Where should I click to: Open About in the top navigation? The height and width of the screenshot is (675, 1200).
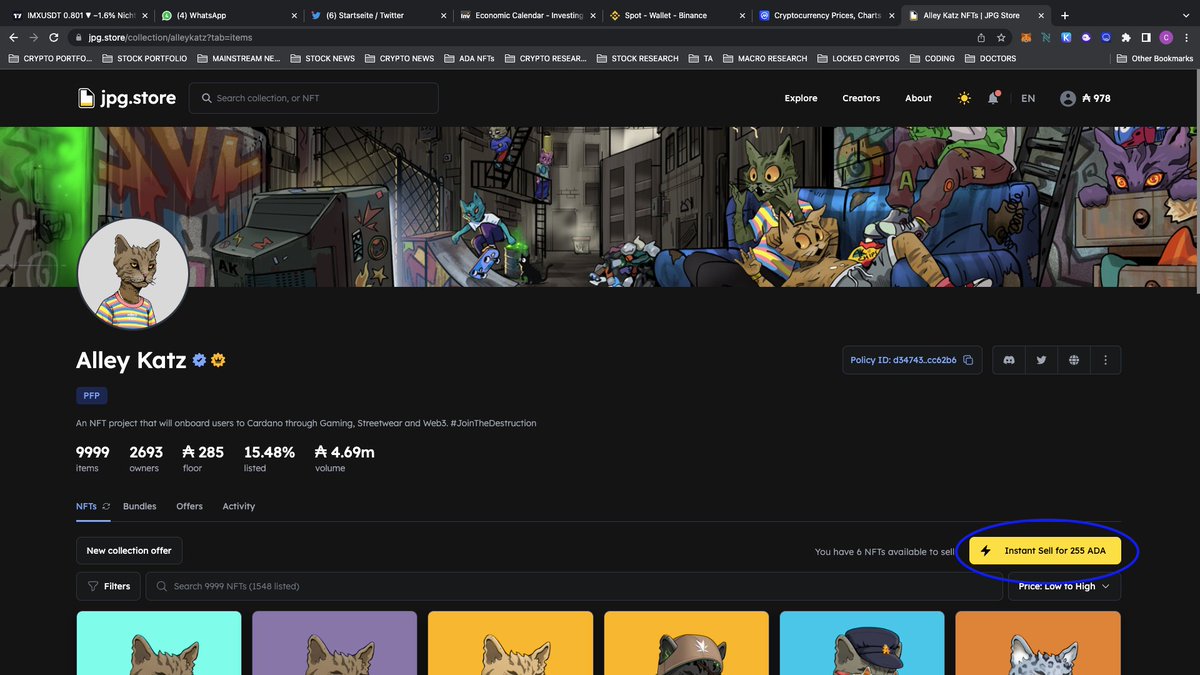[x=918, y=98]
